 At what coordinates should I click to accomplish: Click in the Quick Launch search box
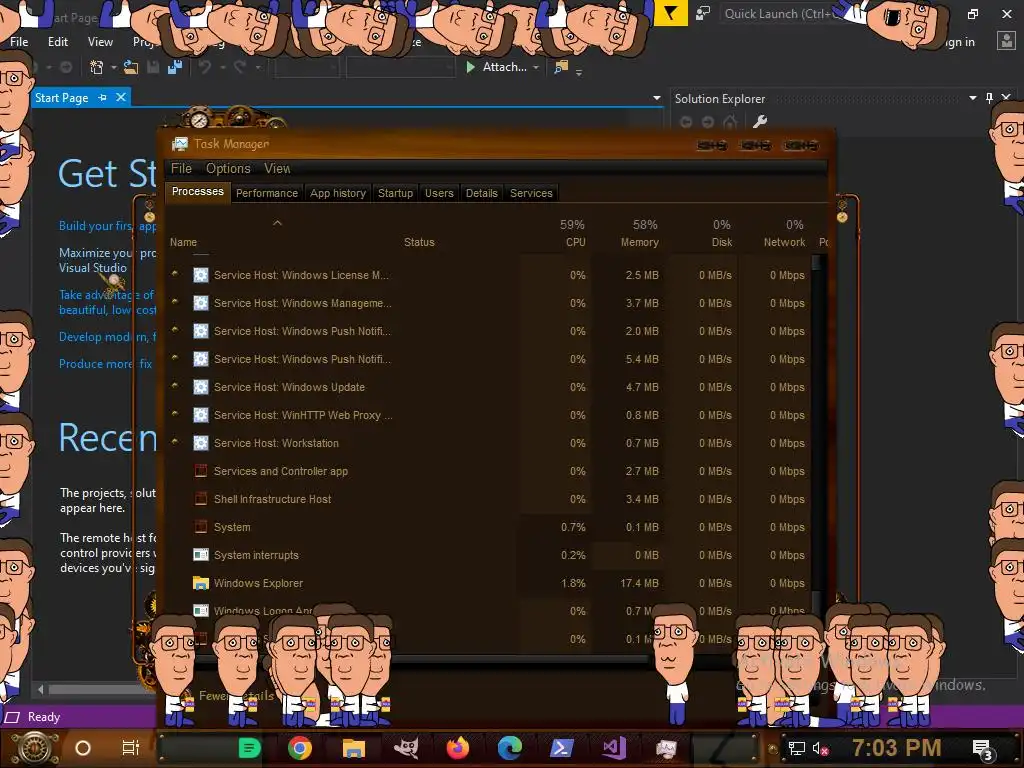coord(781,14)
